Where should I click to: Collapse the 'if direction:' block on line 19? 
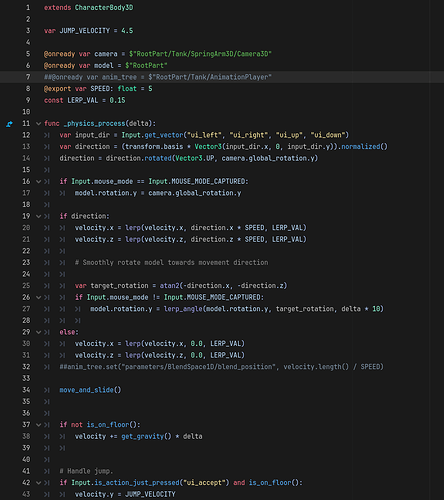pos(38,216)
